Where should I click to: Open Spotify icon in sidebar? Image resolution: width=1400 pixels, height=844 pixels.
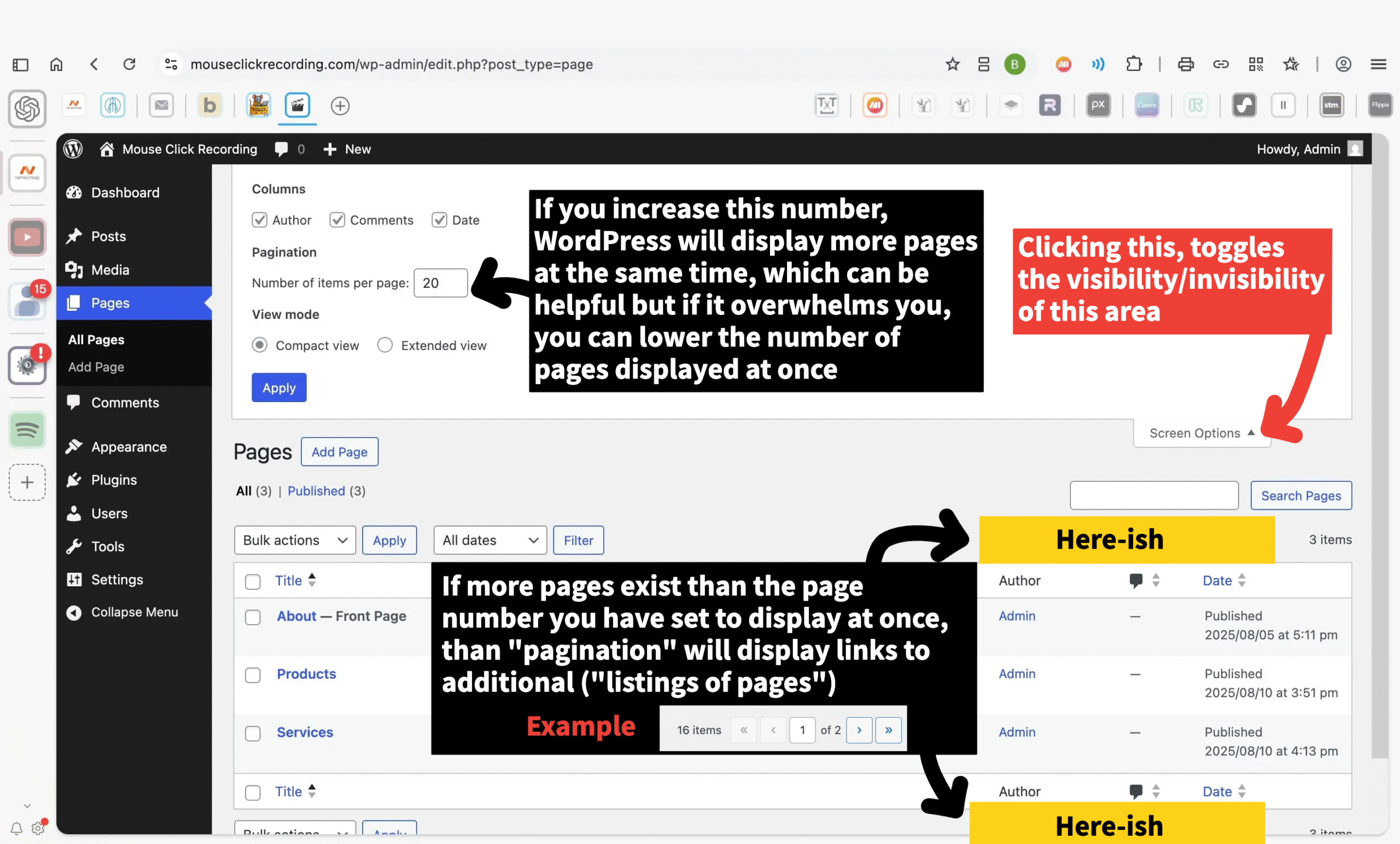tap(27, 430)
